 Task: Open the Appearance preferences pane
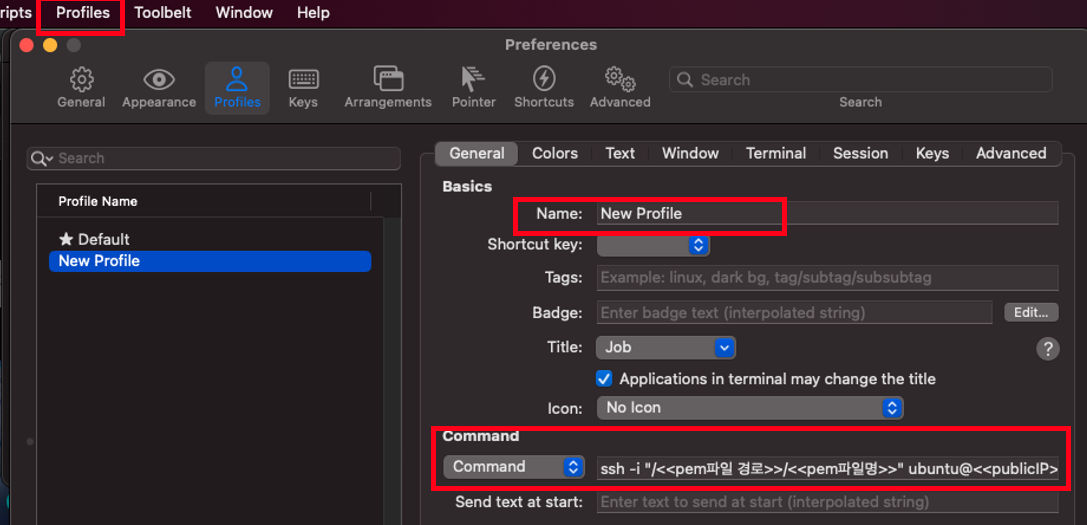(159, 88)
